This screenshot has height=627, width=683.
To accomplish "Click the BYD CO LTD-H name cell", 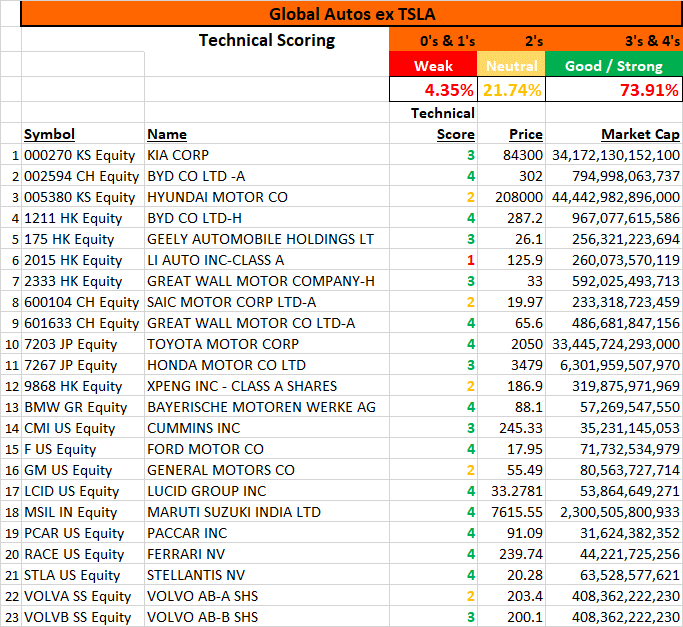I will (267, 217).
